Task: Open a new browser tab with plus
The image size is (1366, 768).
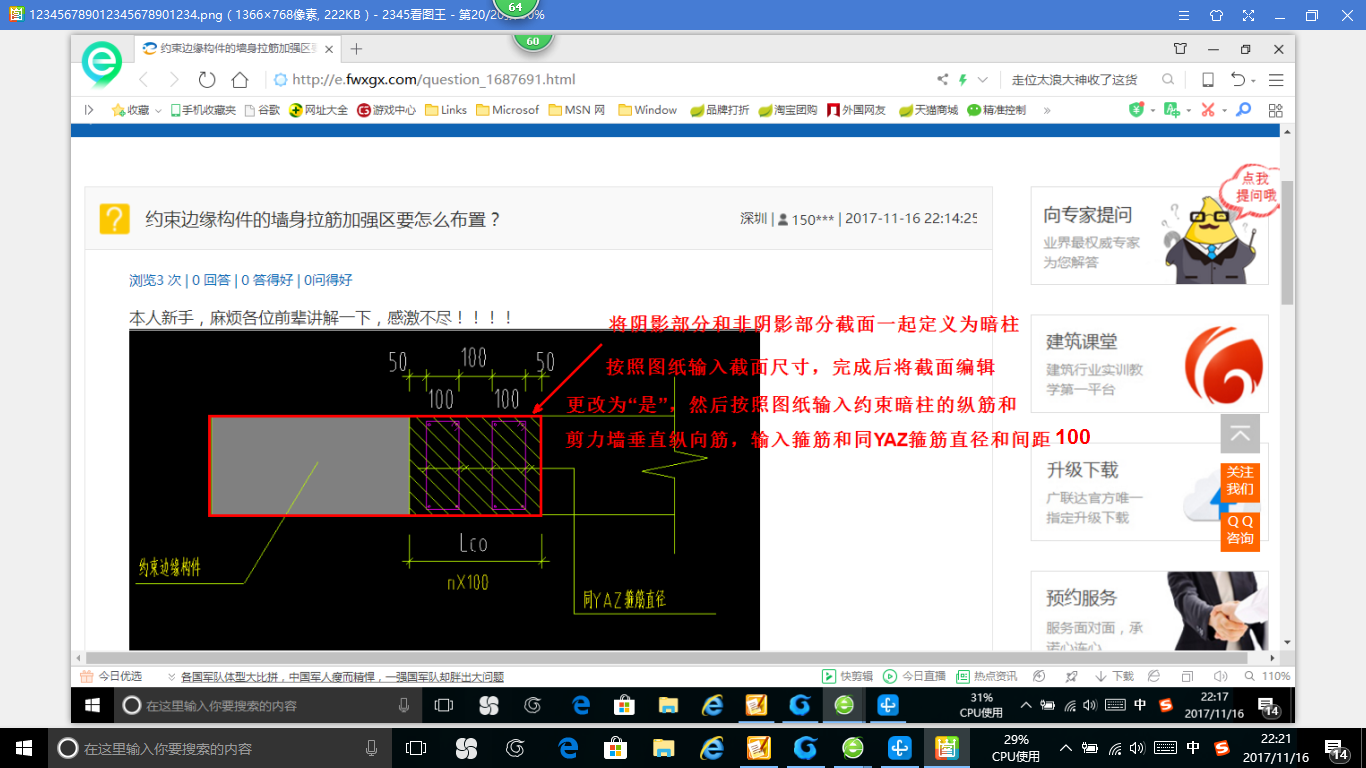Action: pos(356,49)
